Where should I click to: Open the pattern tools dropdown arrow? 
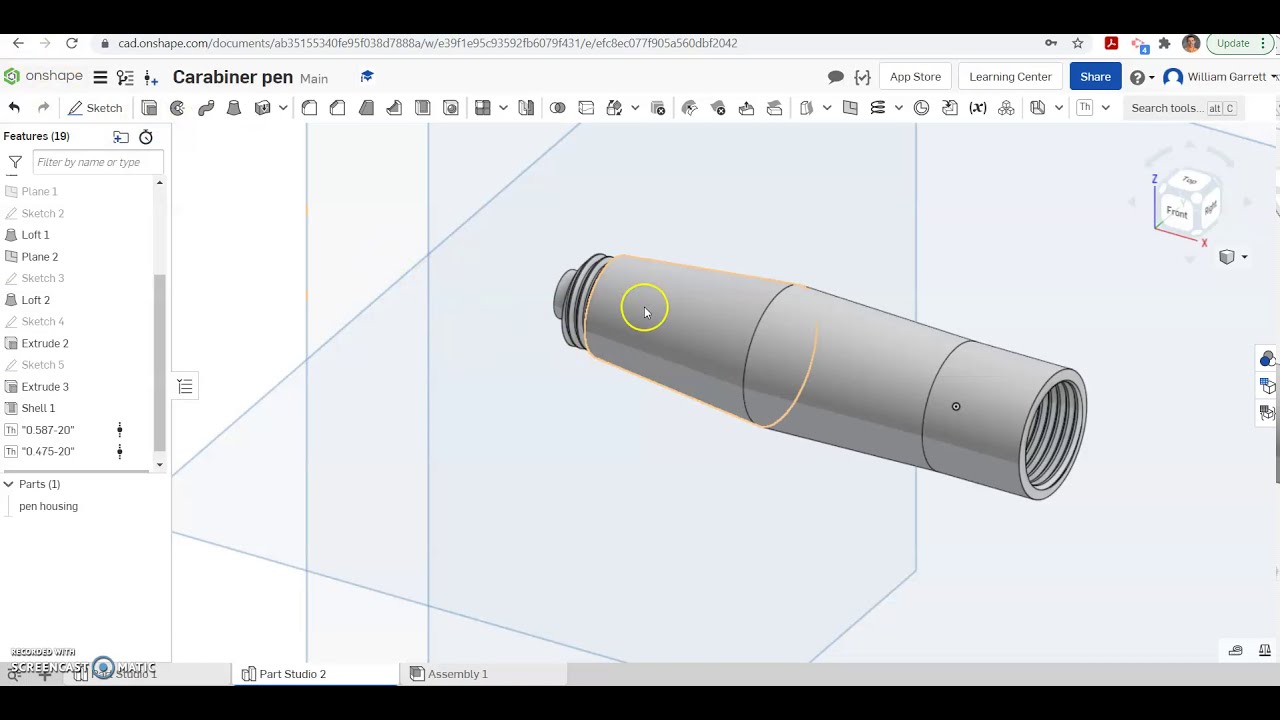coord(503,108)
